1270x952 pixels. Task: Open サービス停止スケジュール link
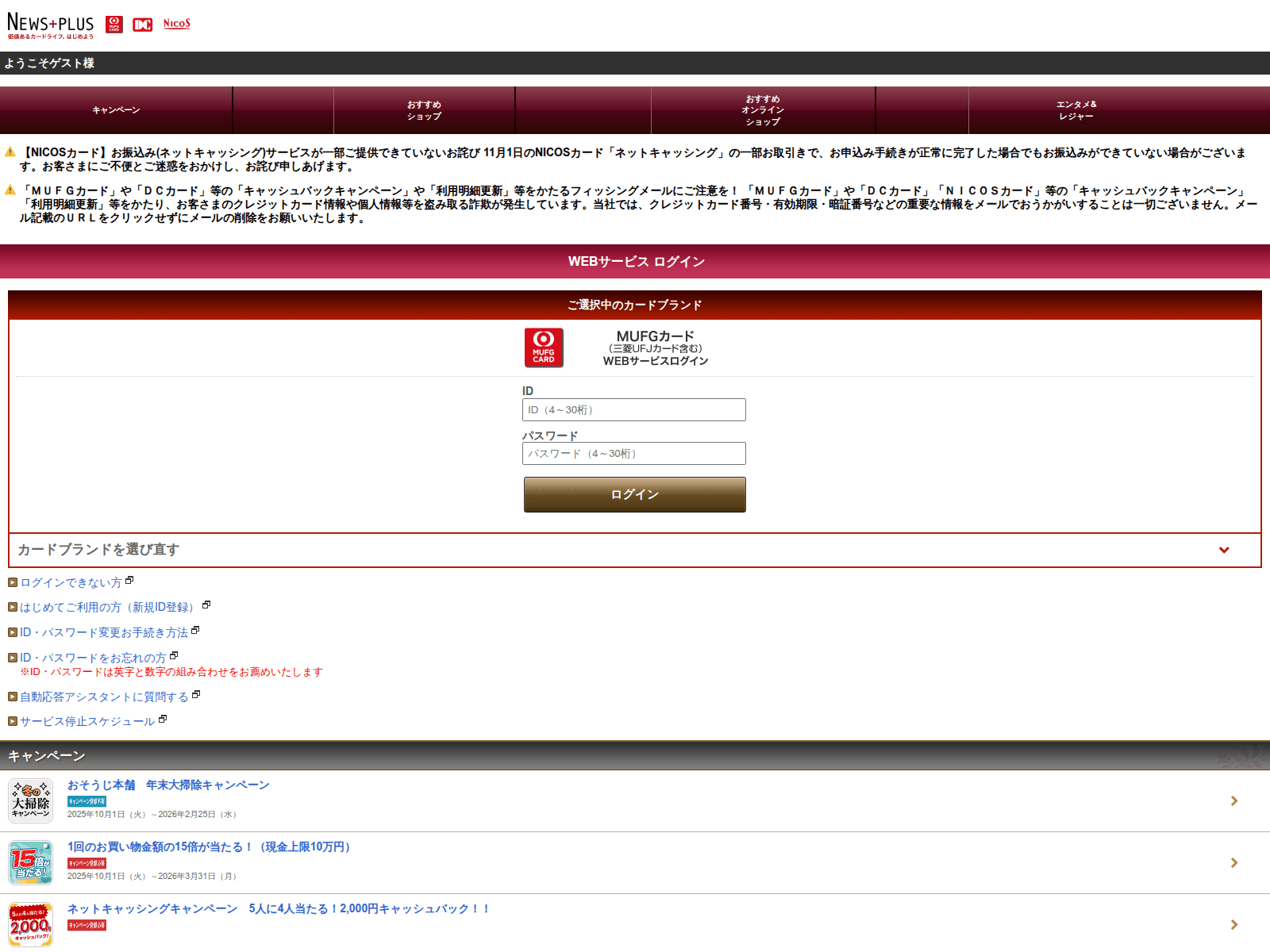87,721
